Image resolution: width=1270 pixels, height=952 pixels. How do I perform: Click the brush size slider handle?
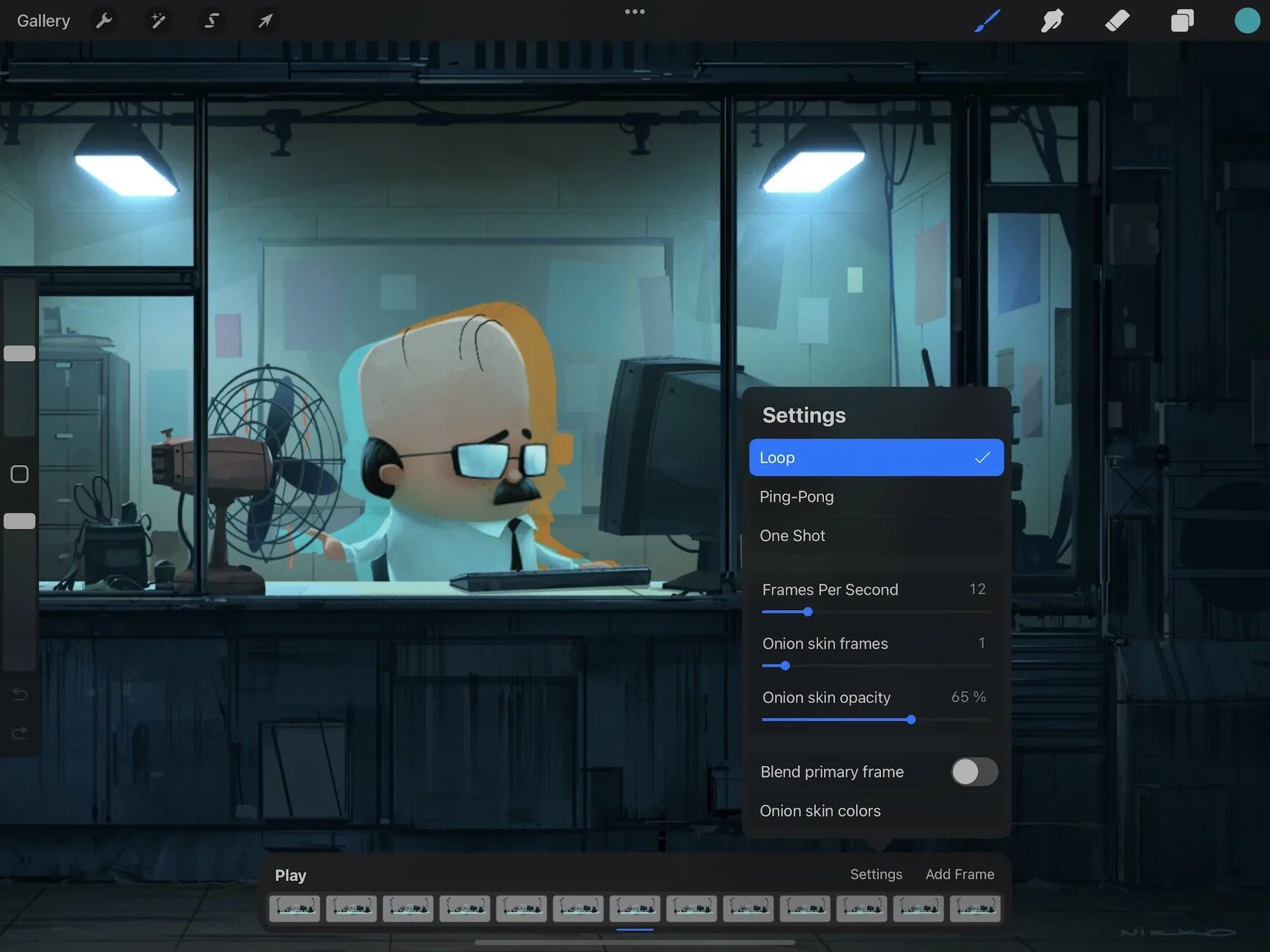20,353
